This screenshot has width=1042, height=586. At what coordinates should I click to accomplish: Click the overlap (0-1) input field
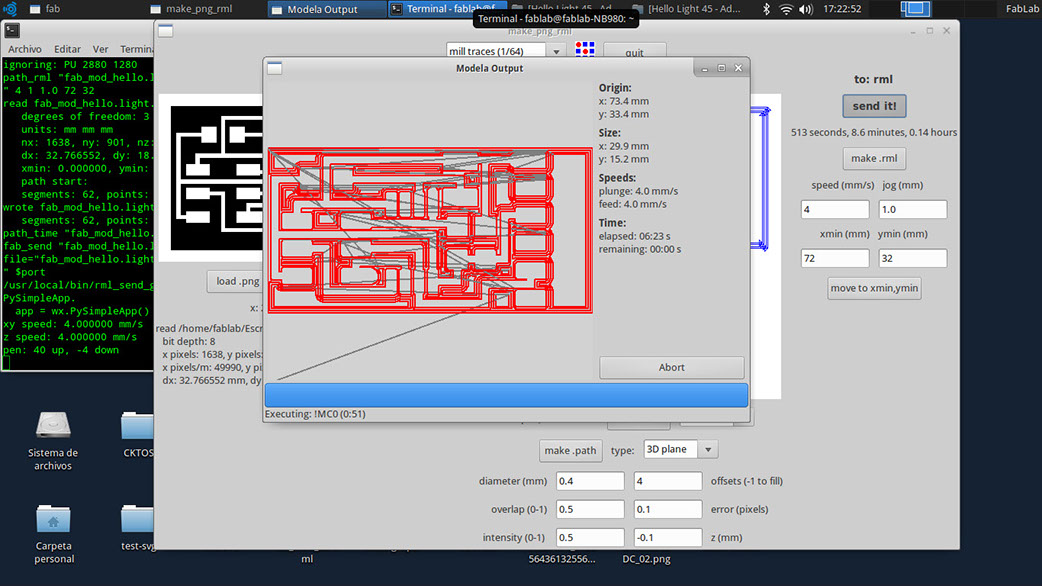(x=590, y=509)
